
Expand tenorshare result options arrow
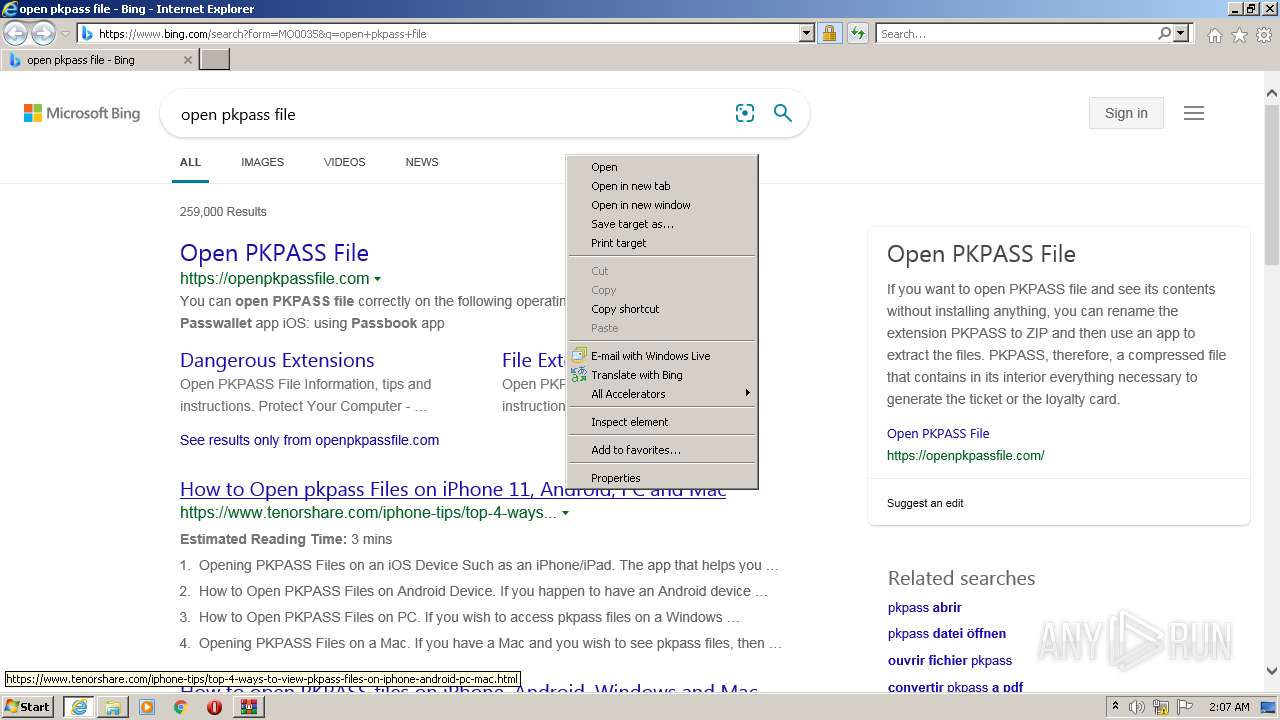click(x=565, y=513)
